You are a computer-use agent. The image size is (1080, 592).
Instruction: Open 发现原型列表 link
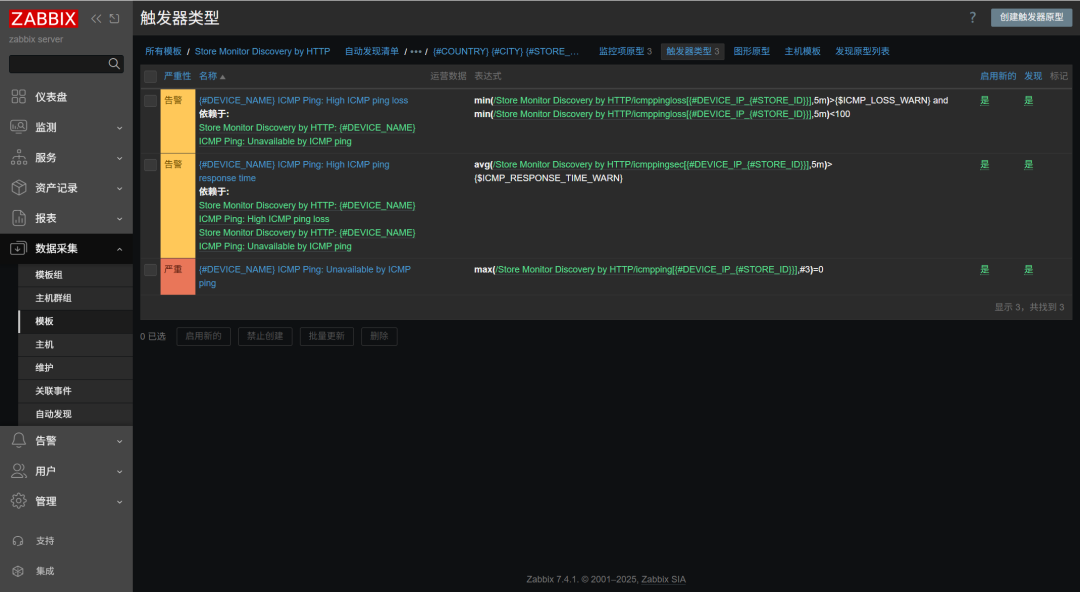click(862, 52)
